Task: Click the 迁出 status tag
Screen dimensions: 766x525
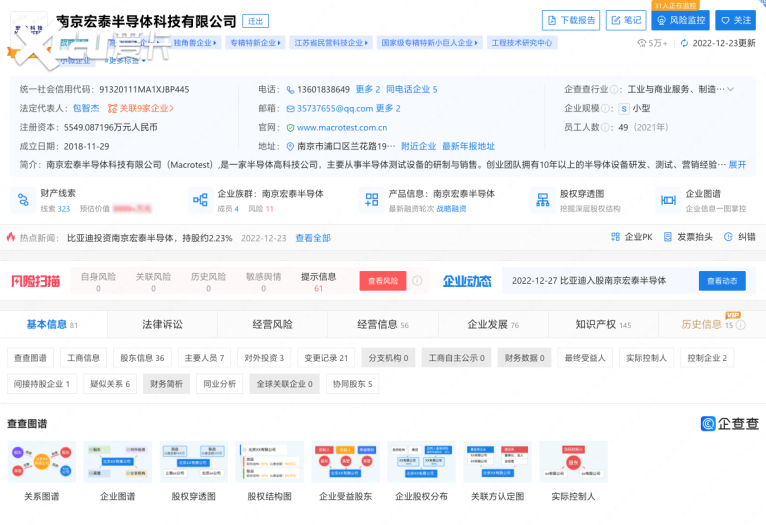Action: point(255,21)
